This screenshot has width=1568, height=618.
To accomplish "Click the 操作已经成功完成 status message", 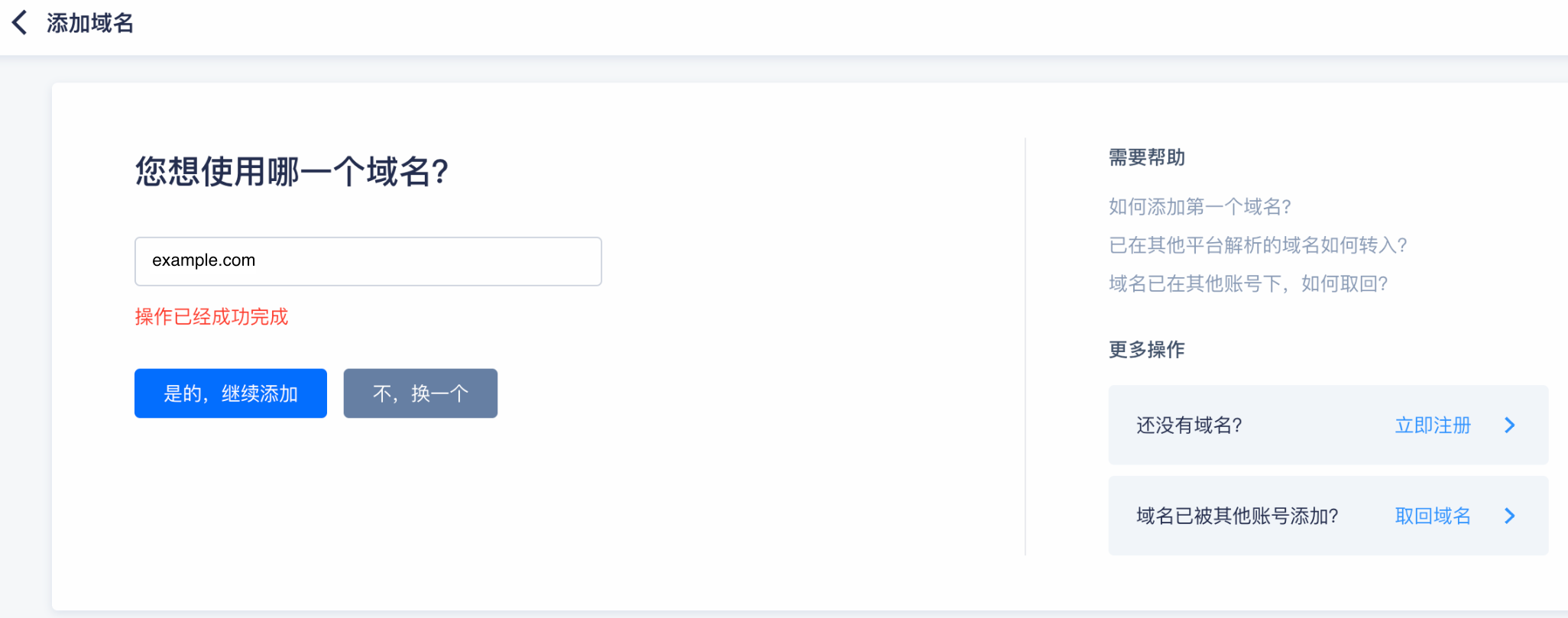I will coord(212,317).
